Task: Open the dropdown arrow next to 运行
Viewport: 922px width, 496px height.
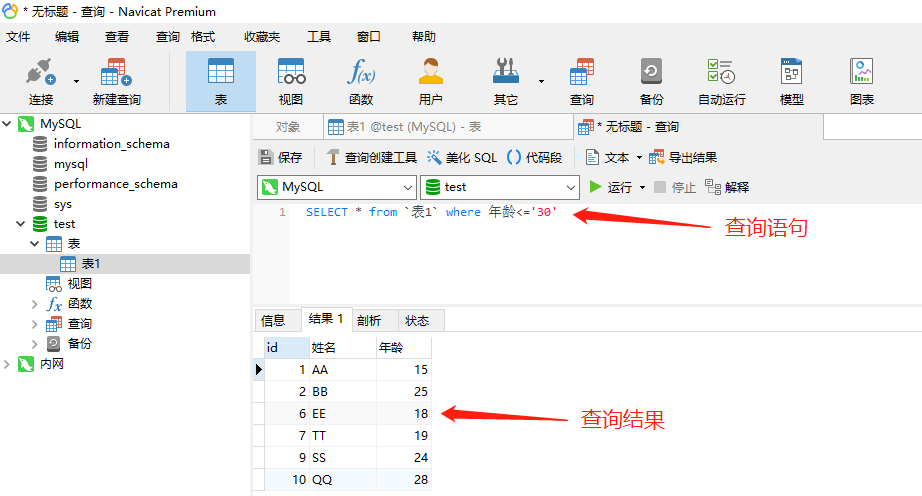Action: tap(642, 187)
